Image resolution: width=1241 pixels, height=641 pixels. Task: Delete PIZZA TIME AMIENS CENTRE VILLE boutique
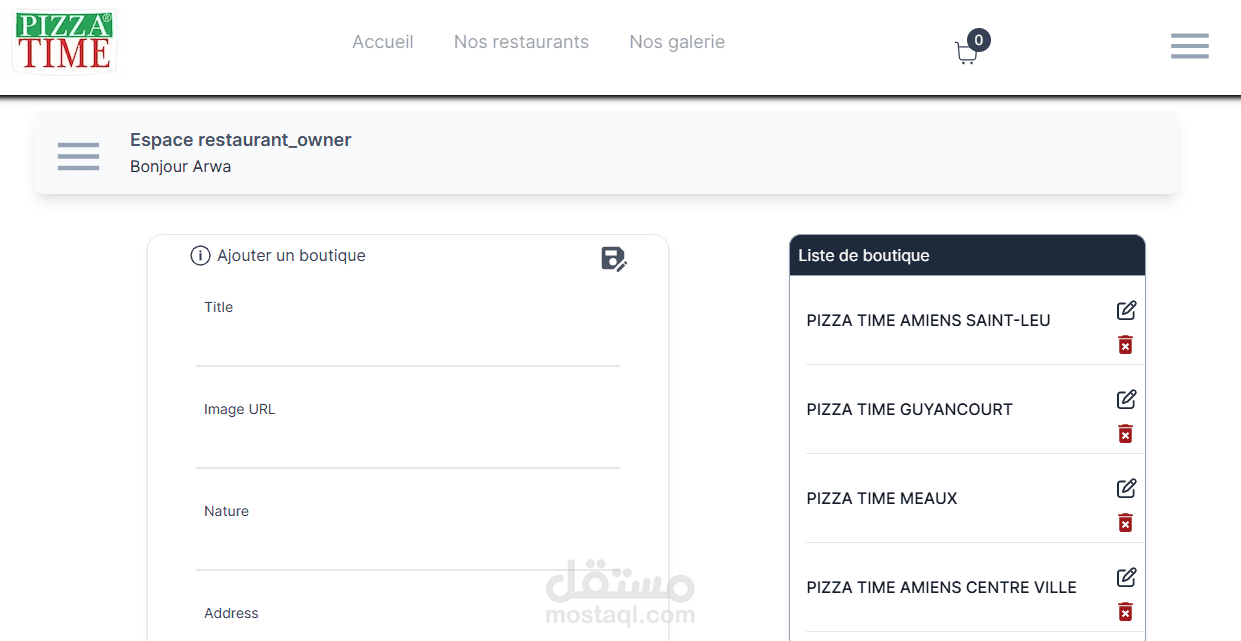[1125, 612]
